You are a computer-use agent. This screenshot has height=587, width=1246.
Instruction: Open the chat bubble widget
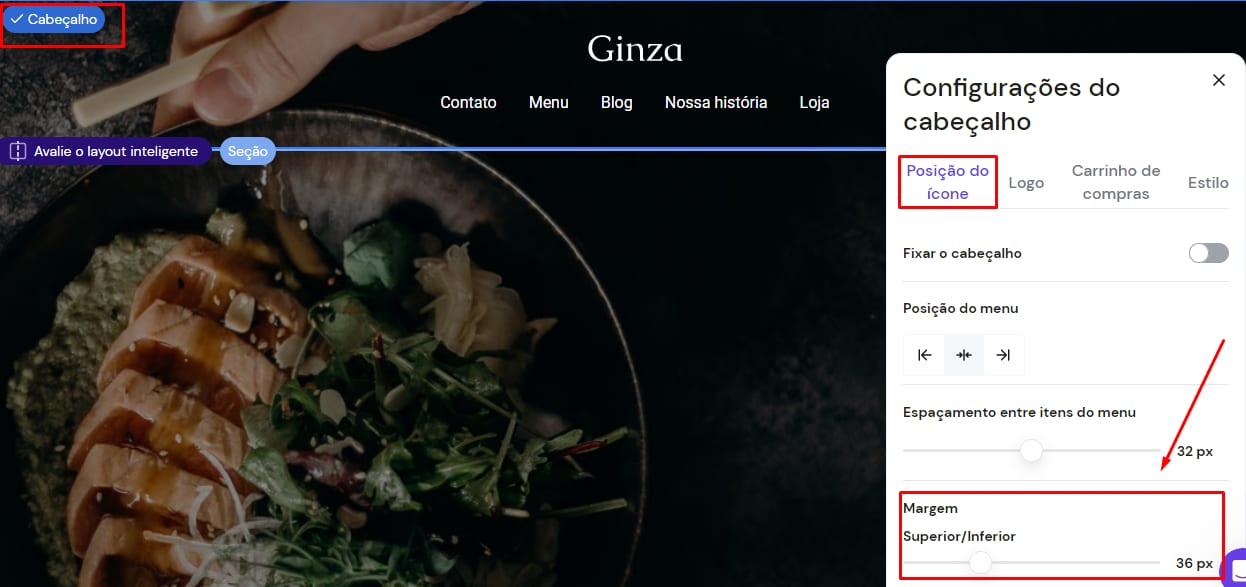pos(1235,567)
